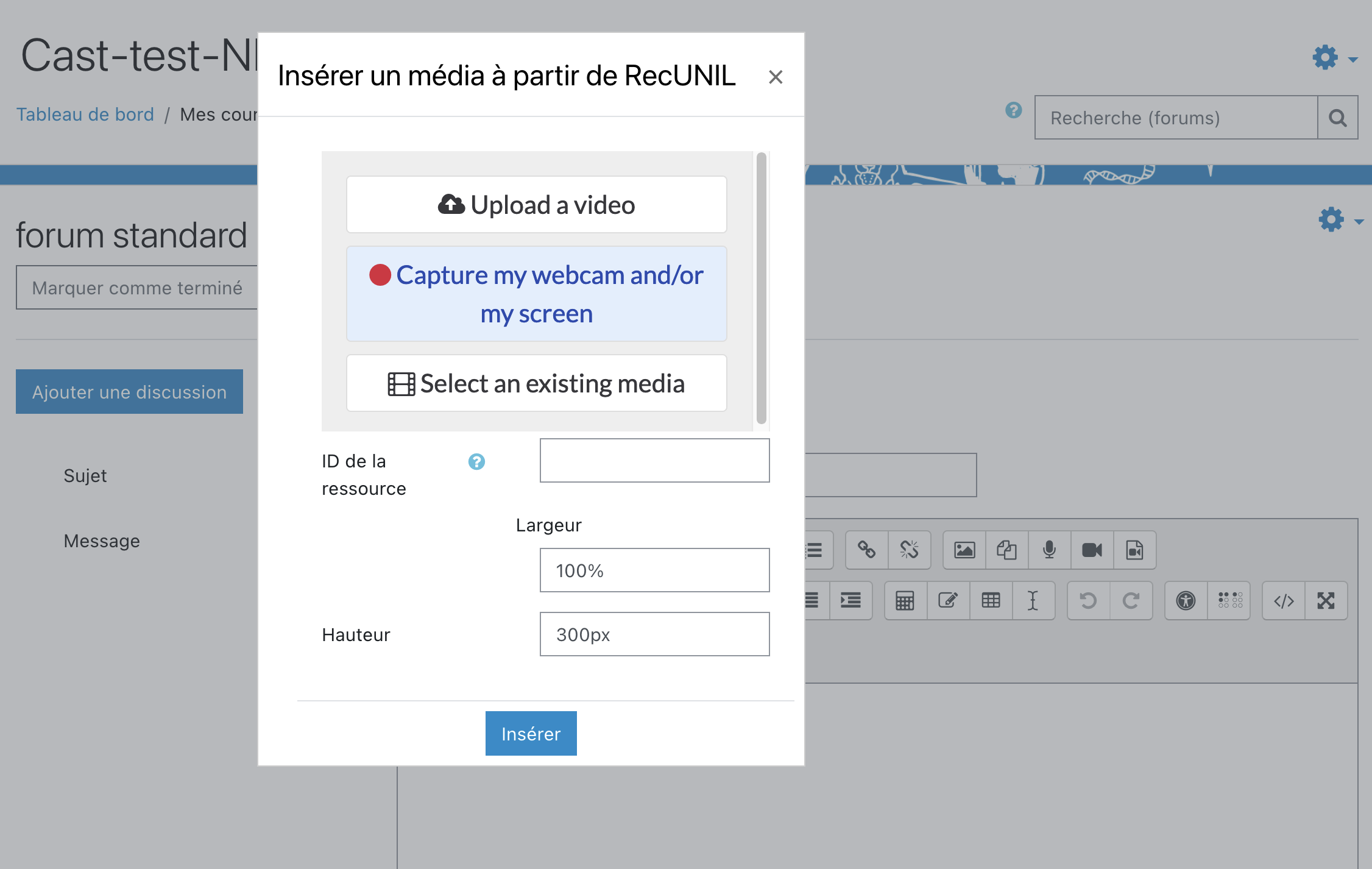Click the Upload a video option
Viewport: 1372px width, 869px height.
(x=536, y=205)
